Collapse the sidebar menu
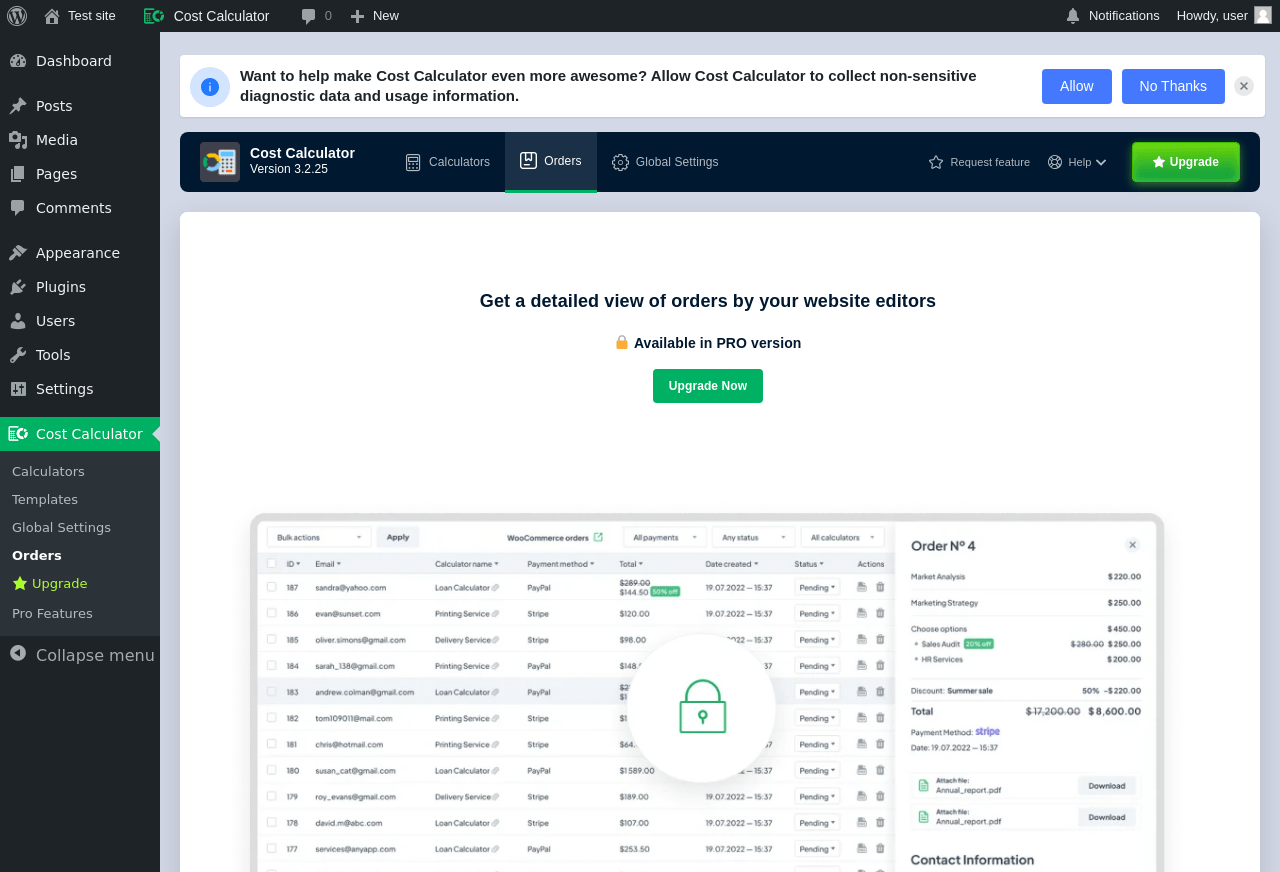1280x872 pixels. 80,655
